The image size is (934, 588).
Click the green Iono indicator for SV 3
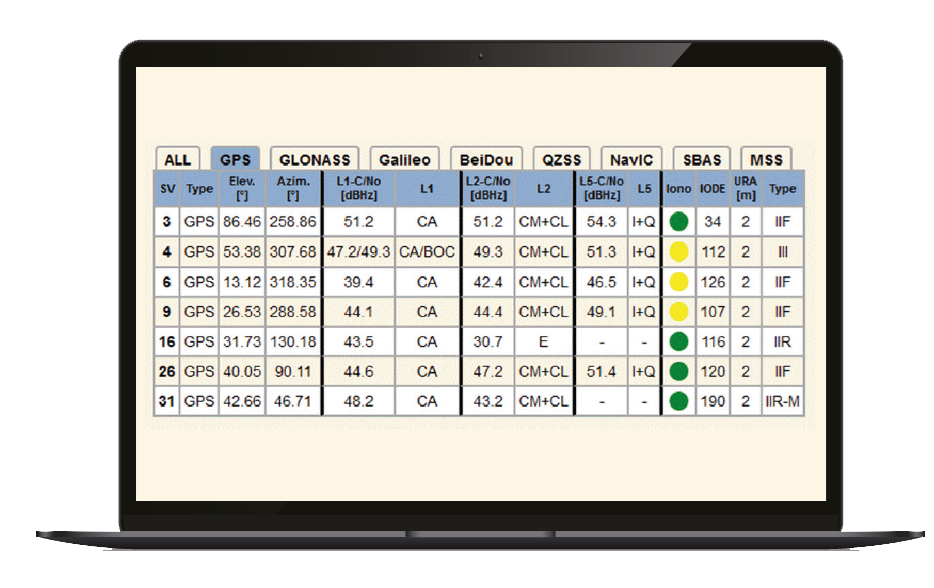678,222
